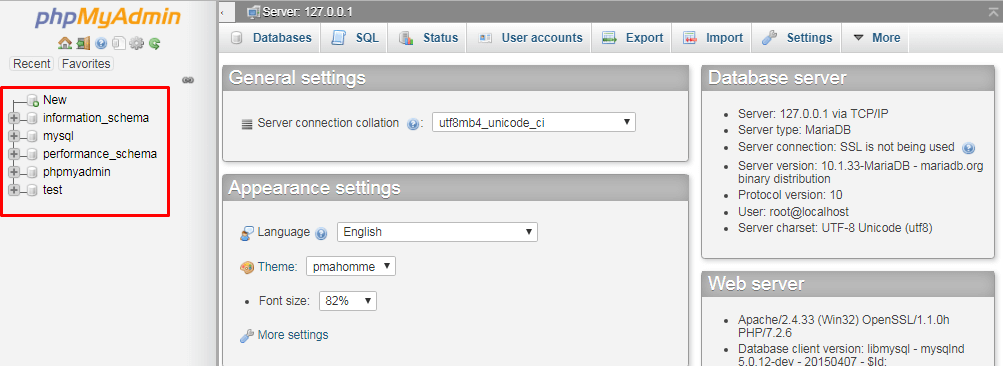Expand the test database node
The image size is (1003, 366).
click(14, 190)
